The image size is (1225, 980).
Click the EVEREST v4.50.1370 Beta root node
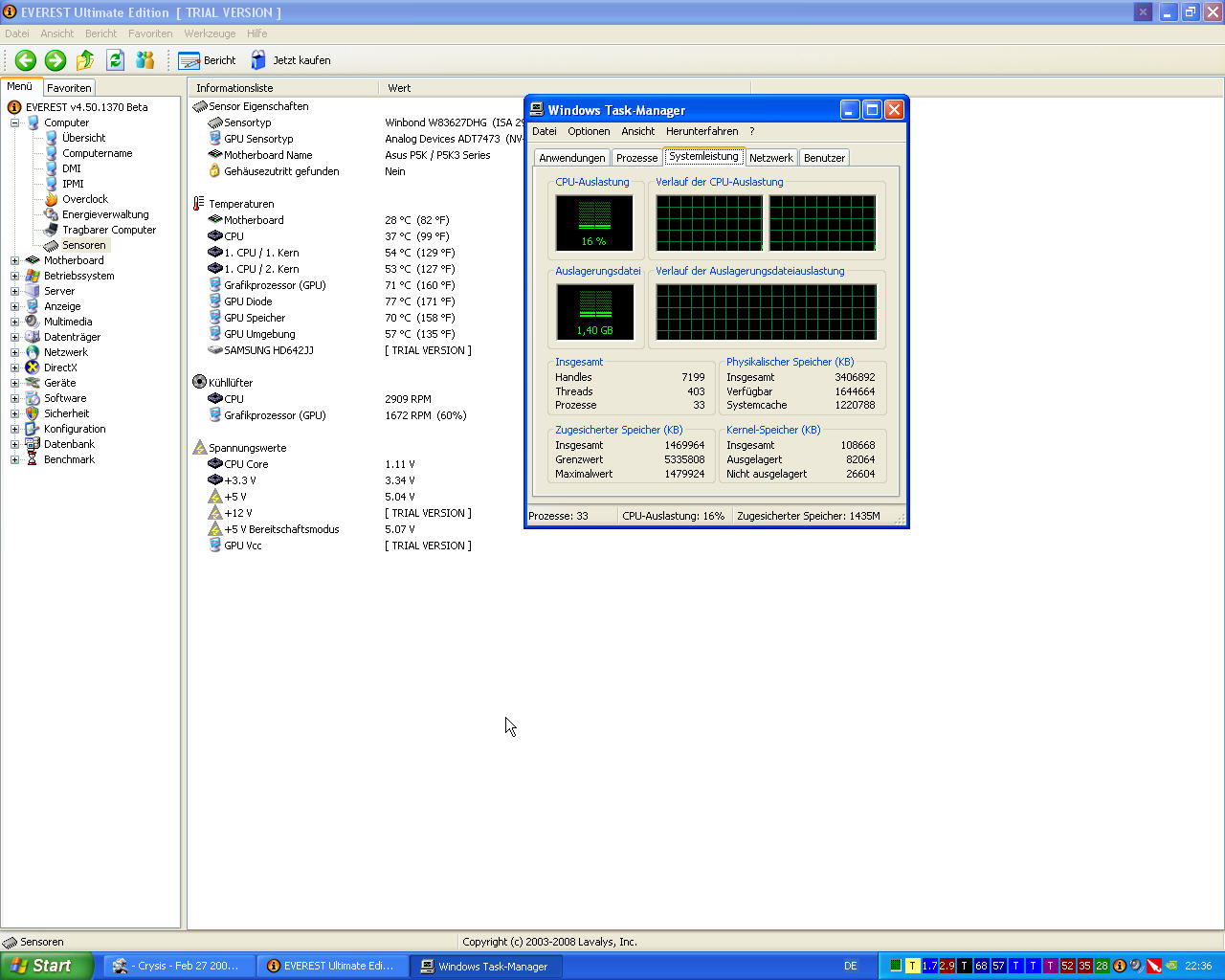(x=86, y=107)
